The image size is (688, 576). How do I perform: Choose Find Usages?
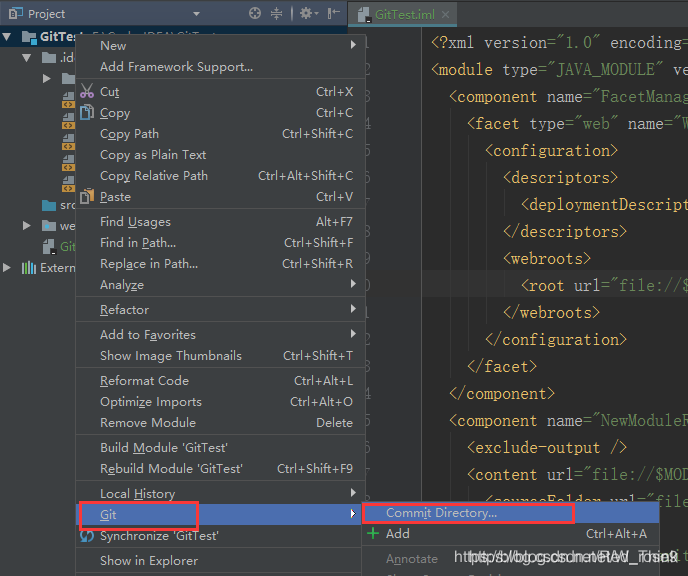220,222
